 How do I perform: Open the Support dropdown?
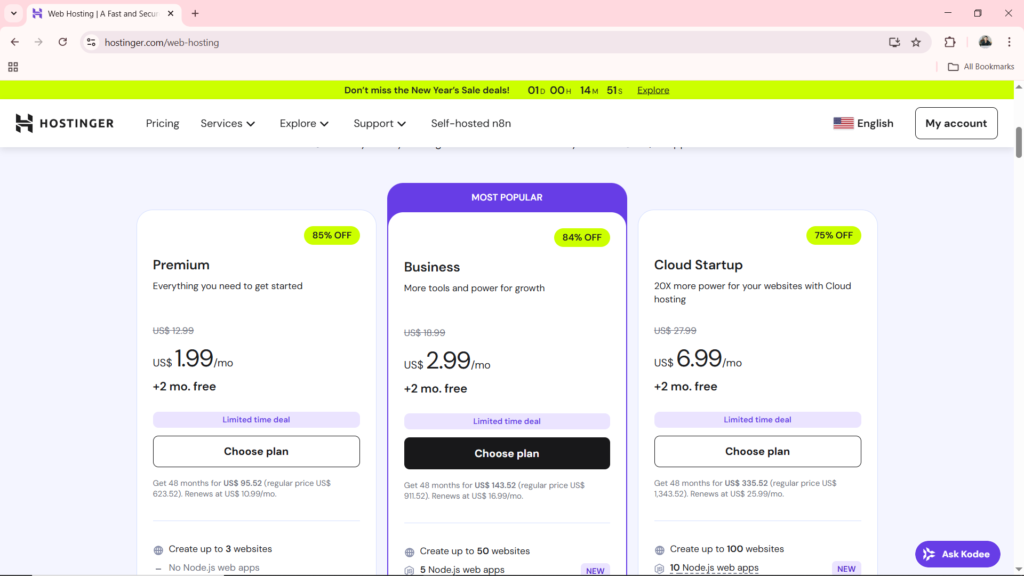tap(379, 122)
